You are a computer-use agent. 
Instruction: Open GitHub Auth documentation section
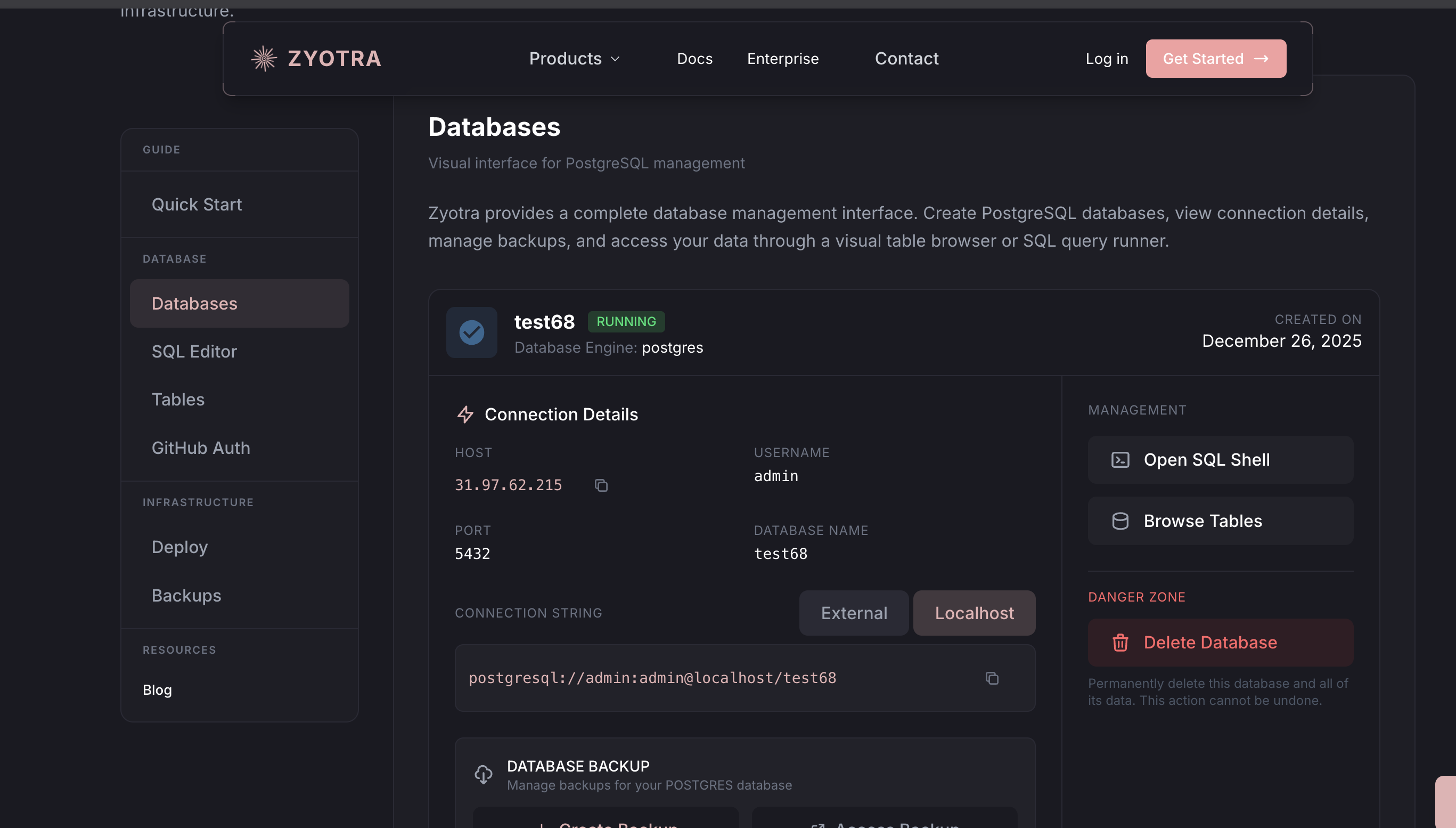point(201,448)
